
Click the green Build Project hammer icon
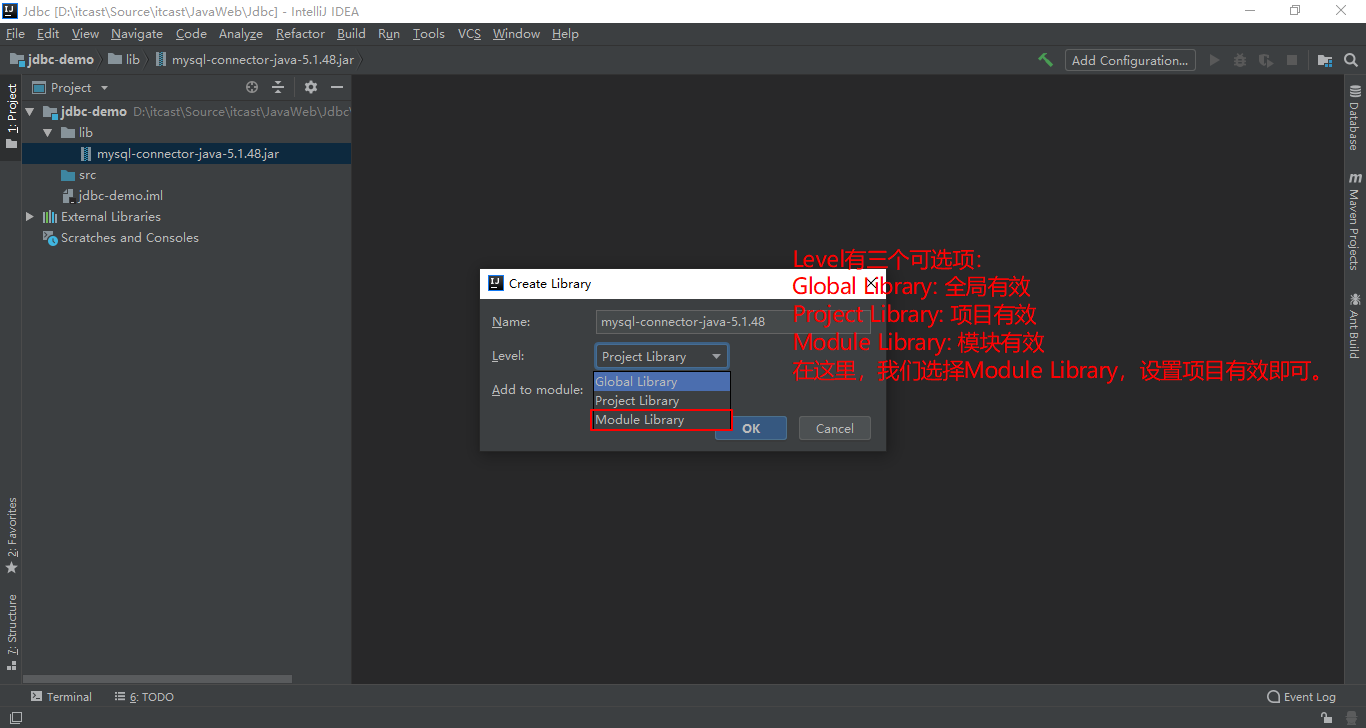[x=1045, y=60]
